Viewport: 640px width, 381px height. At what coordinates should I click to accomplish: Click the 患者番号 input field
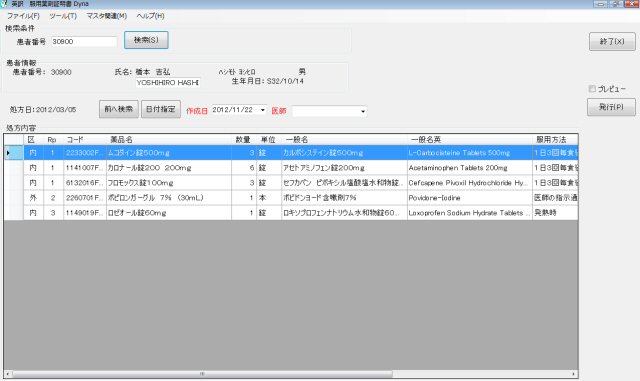pyautogui.click(x=84, y=42)
